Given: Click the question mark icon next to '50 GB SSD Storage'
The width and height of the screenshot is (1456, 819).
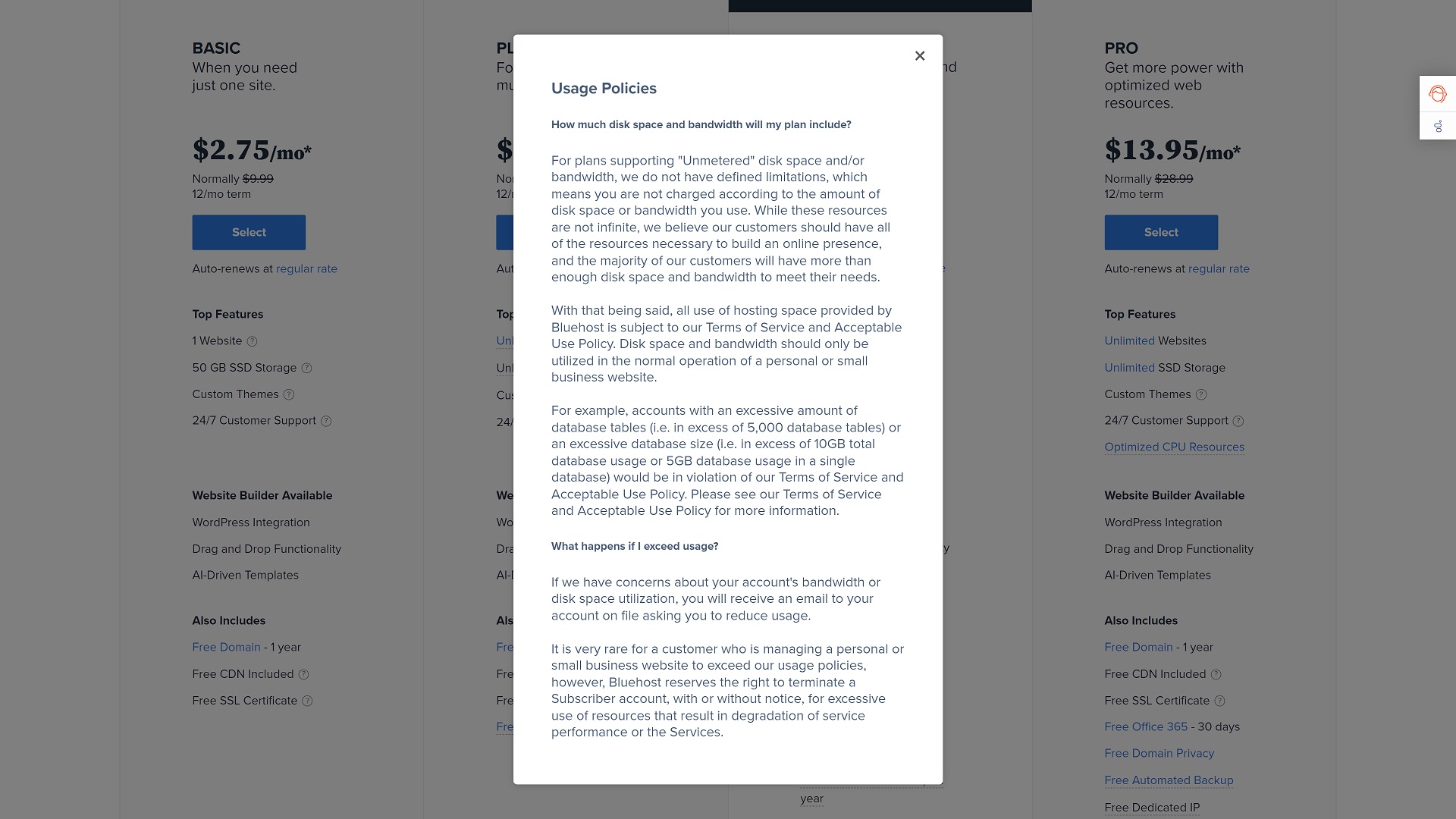Looking at the screenshot, I should [307, 367].
